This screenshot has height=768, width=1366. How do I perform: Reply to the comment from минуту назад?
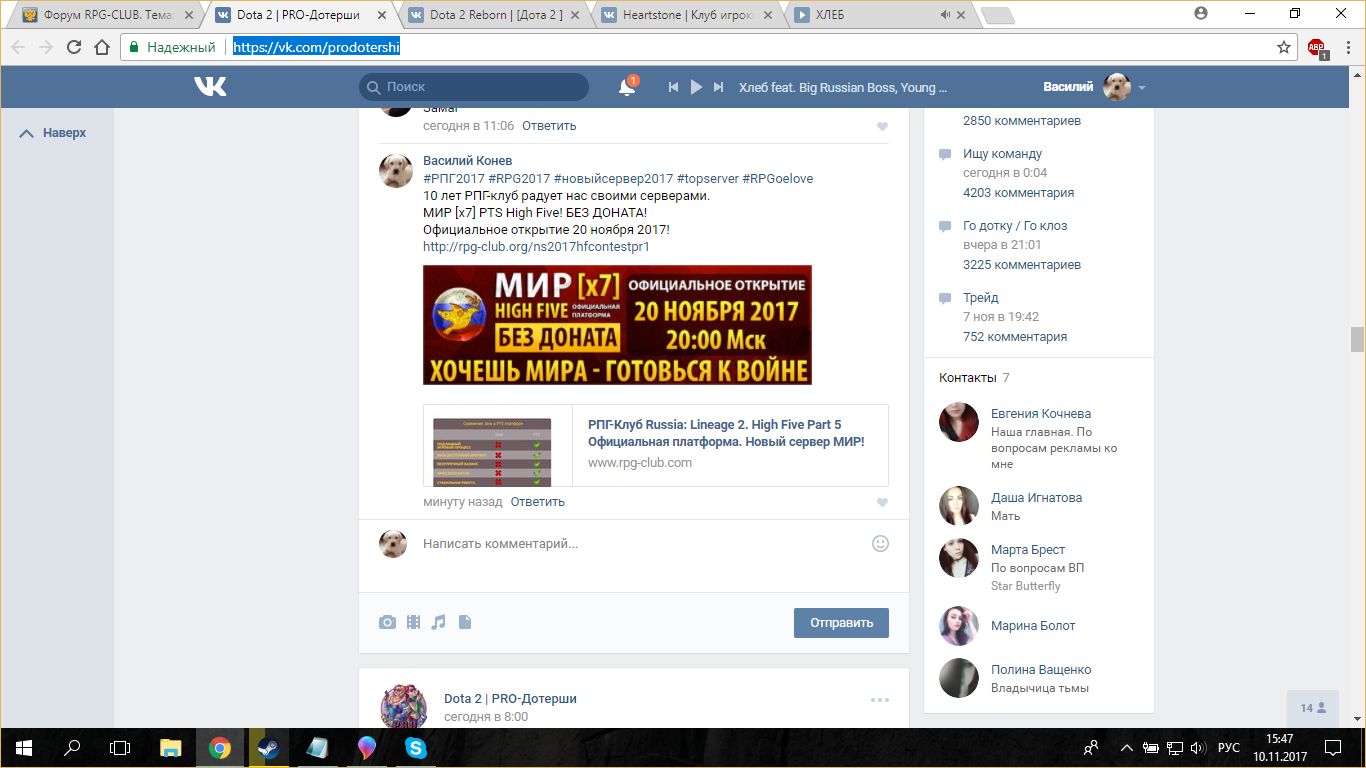point(538,502)
